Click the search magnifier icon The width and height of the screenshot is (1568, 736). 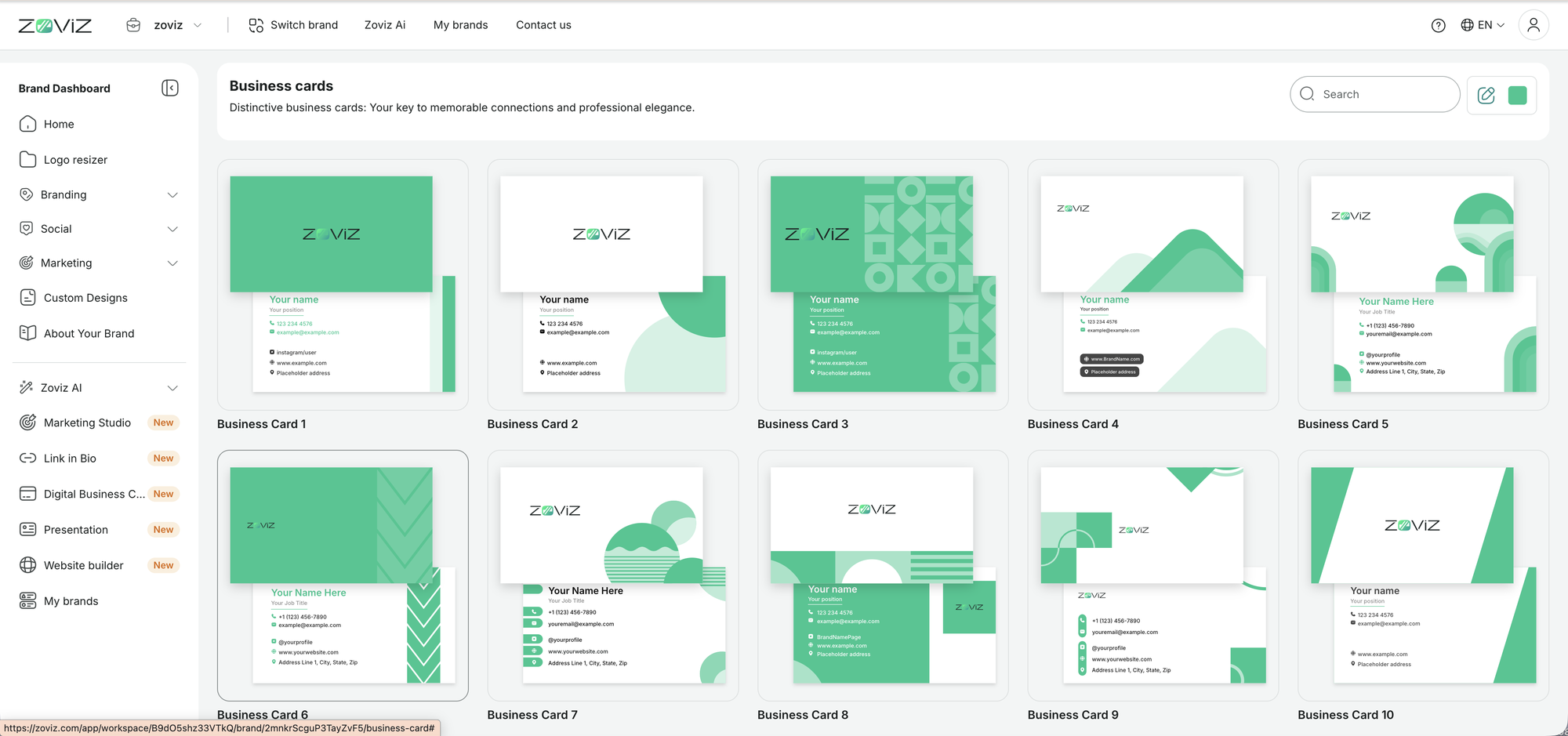[1307, 94]
